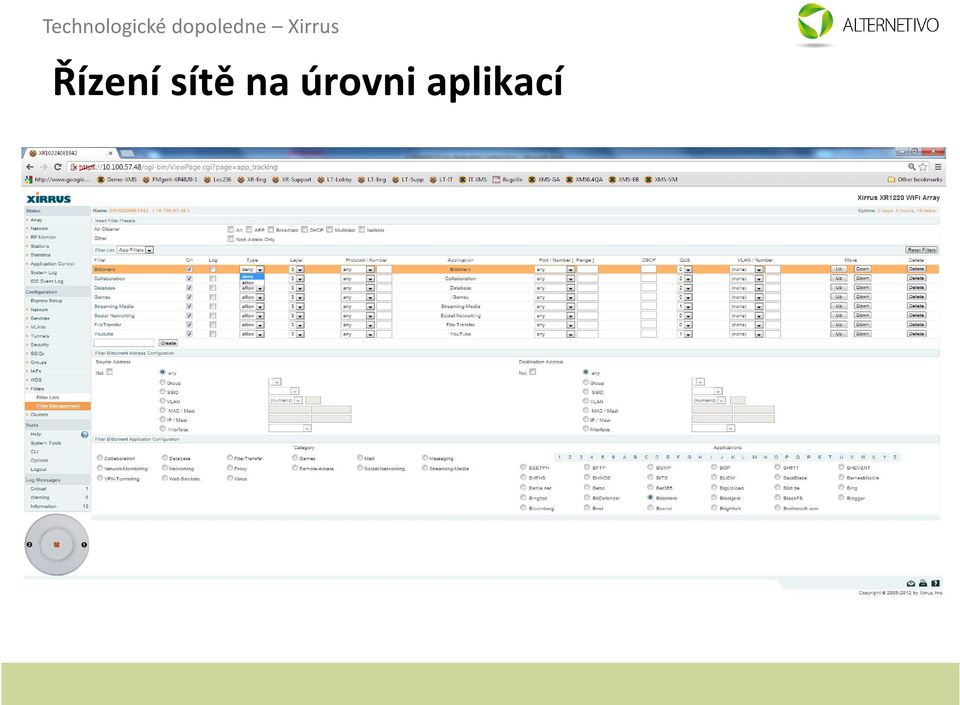Click the bookmark star icon in address bar
Viewport: 960px width, 705px height.
923,167
